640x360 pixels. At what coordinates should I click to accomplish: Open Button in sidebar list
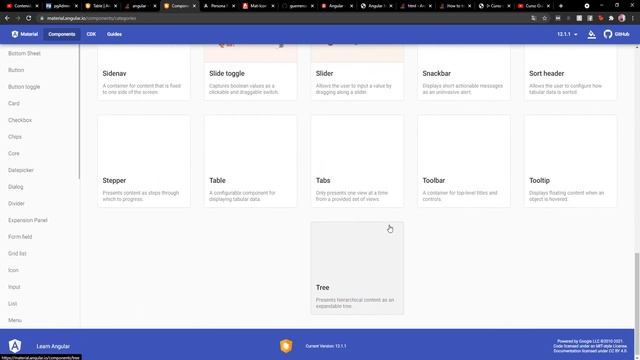[16, 70]
